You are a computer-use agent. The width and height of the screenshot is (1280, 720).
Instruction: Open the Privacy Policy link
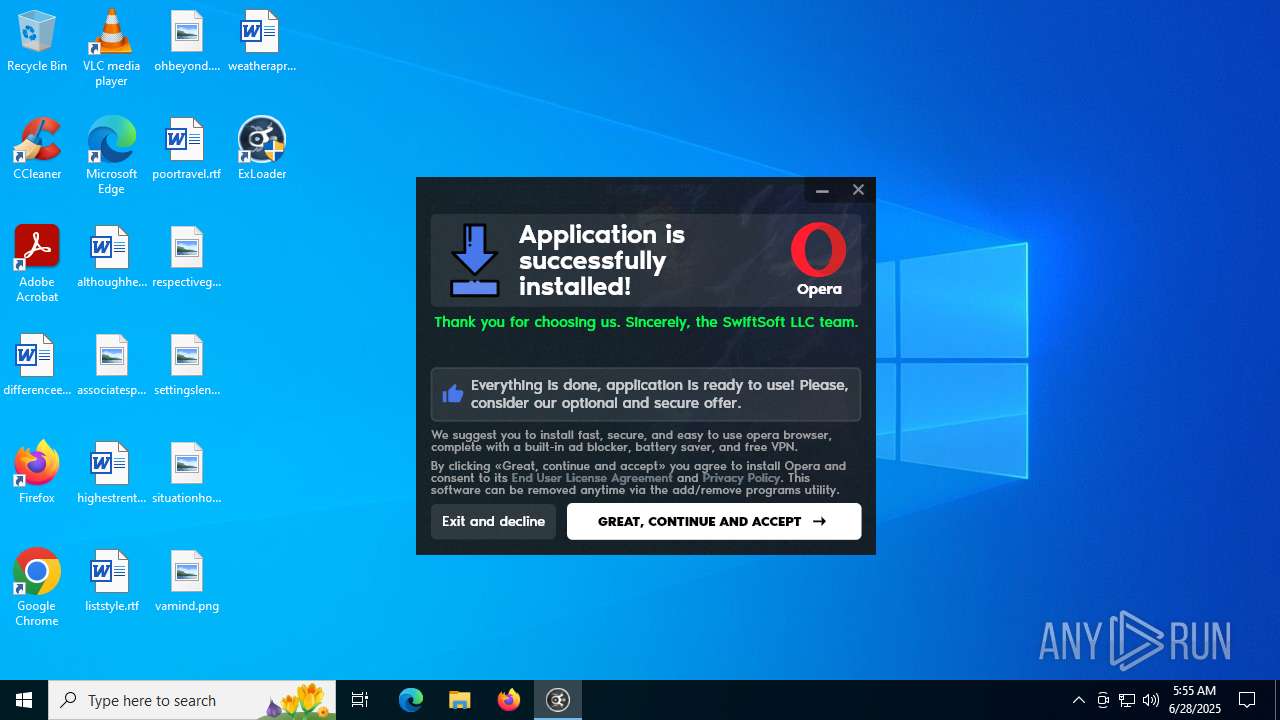click(741, 478)
